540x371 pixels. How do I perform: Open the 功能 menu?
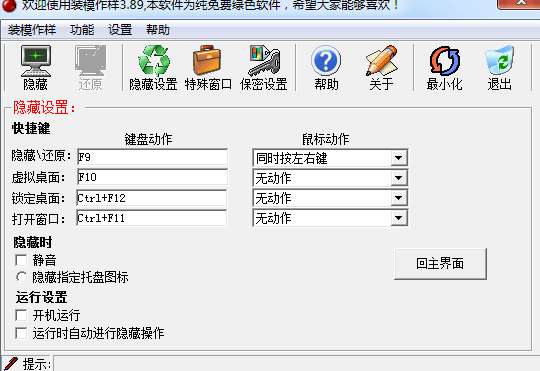[82, 30]
